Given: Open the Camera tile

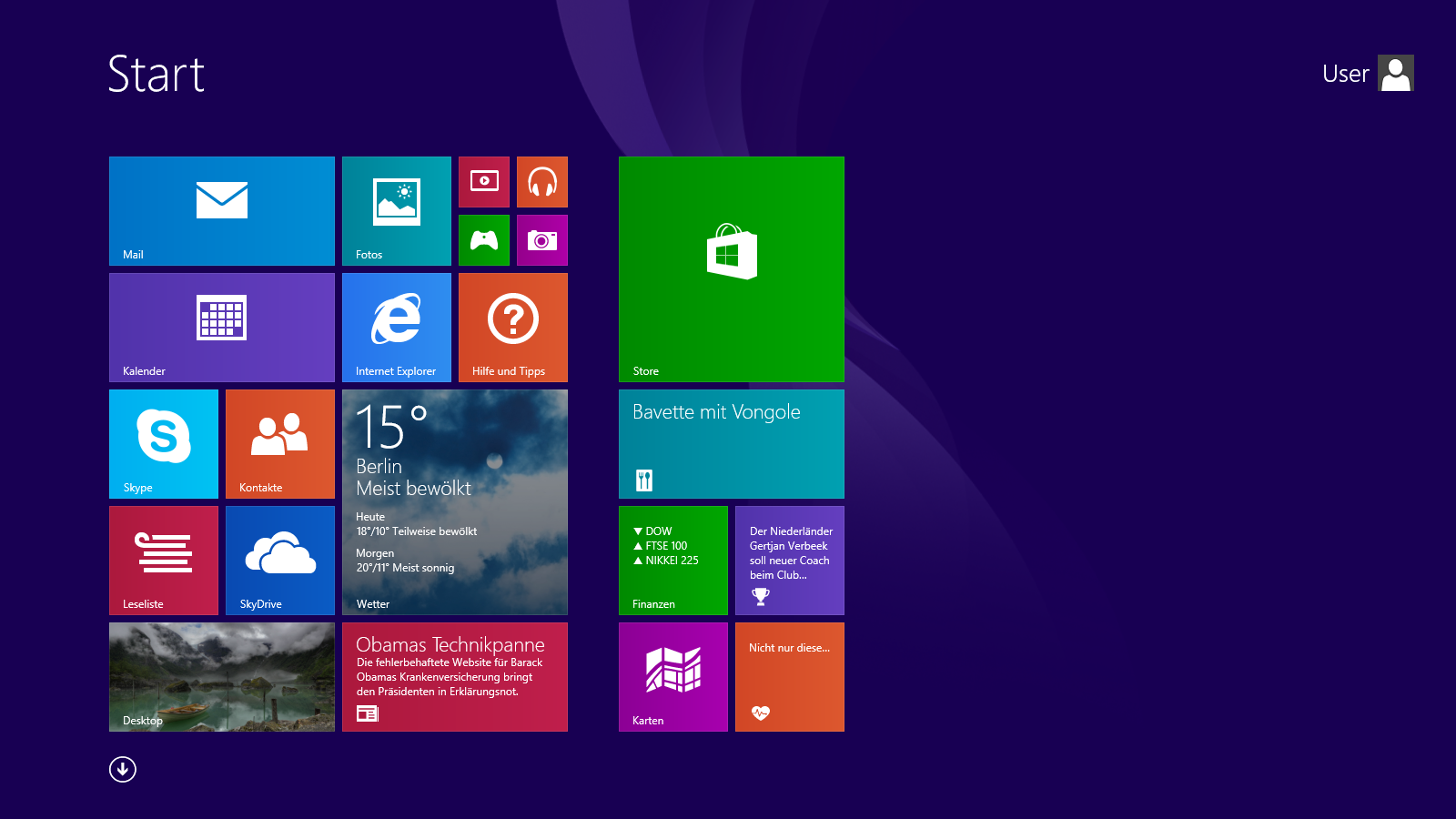Looking at the screenshot, I should coord(542,240).
